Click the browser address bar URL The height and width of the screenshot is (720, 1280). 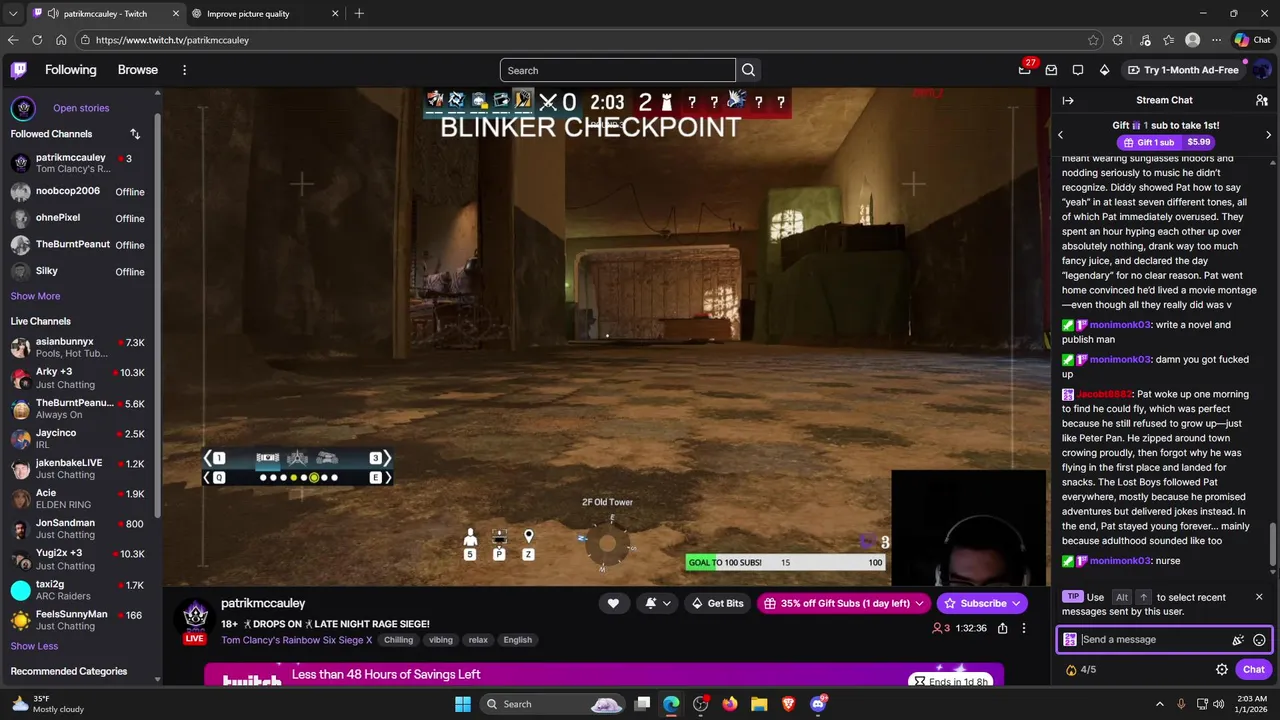[x=172, y=40]
